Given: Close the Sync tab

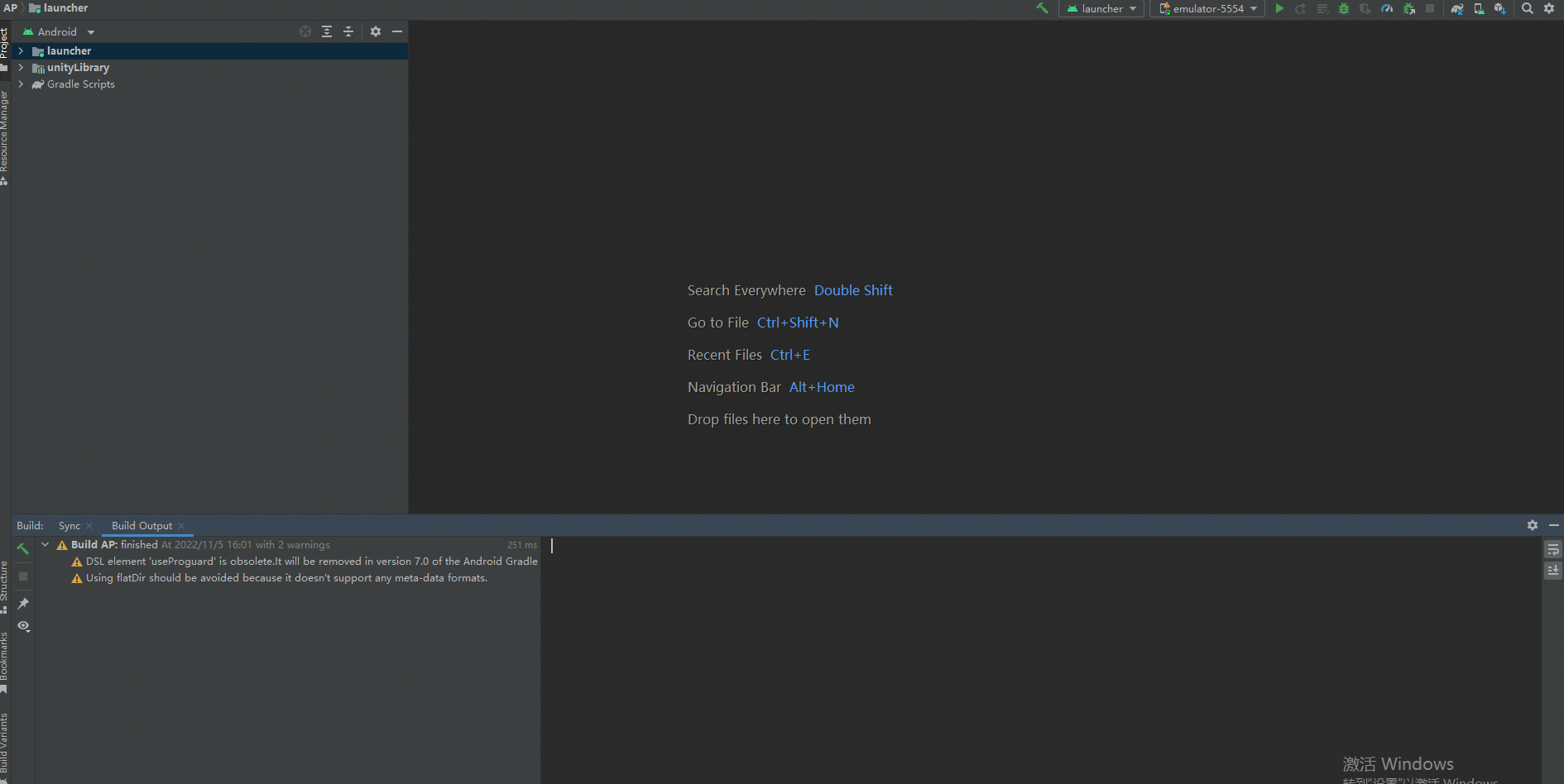Looking at the screenshot, I should pyautogui.click(x=89, y=526).
